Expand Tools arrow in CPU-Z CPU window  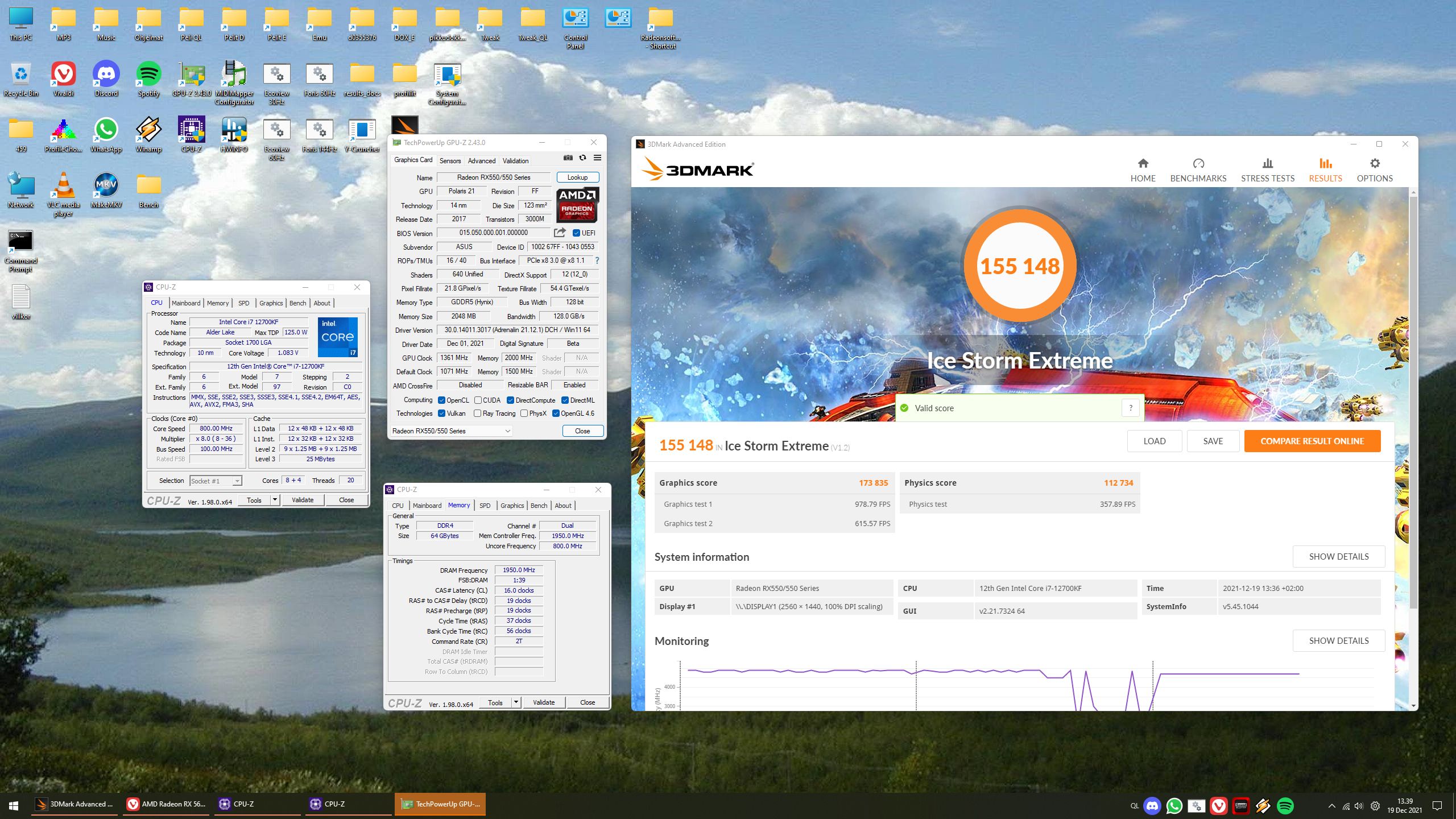pyautogui.click(x=275, y=500)
